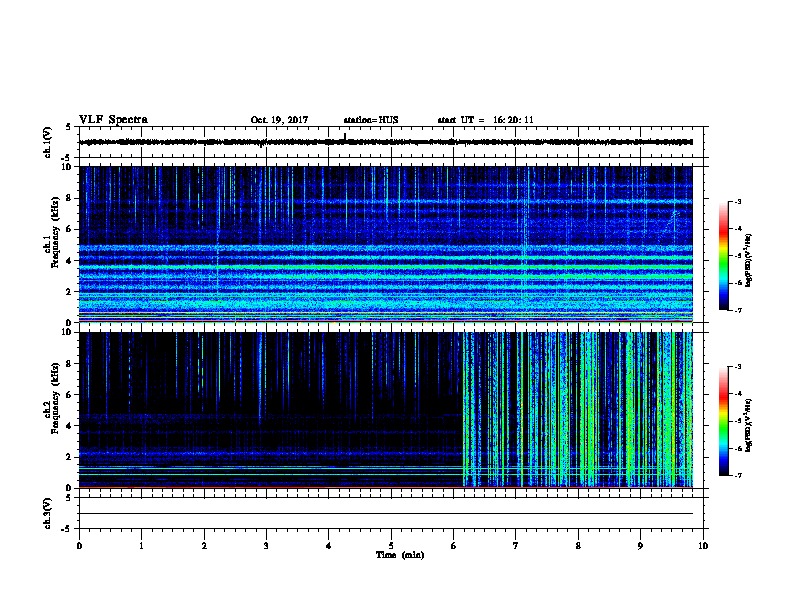Click the "3" tick on the time axis

266,546
